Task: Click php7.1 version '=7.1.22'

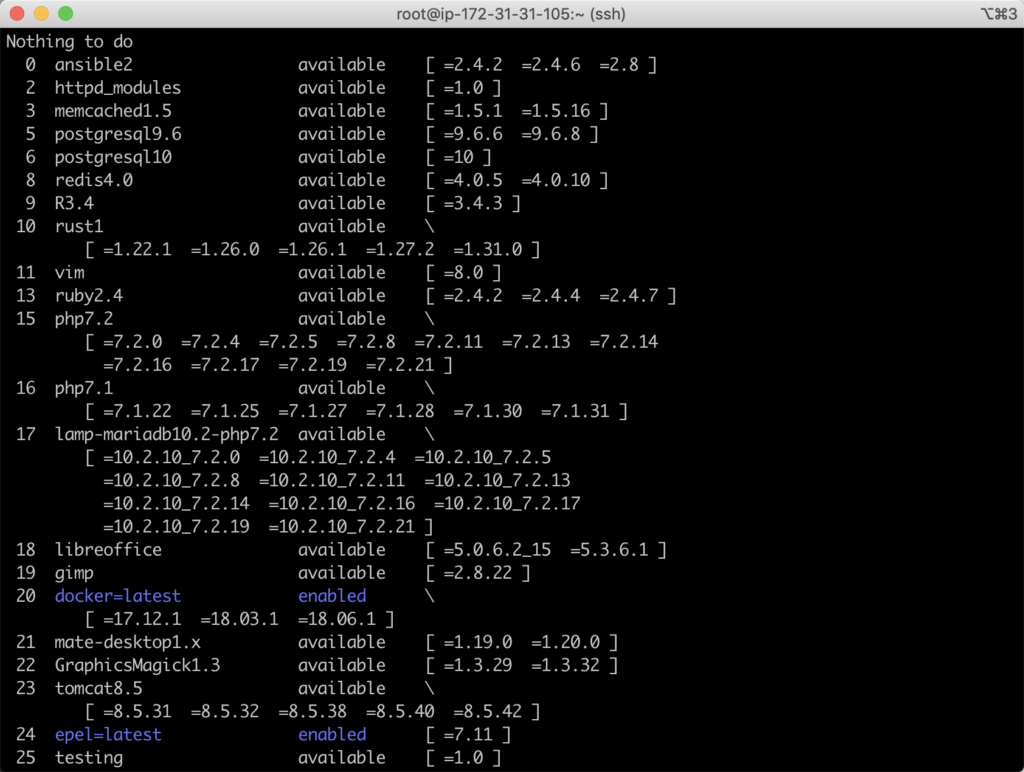Action: [x=137, y=411]
